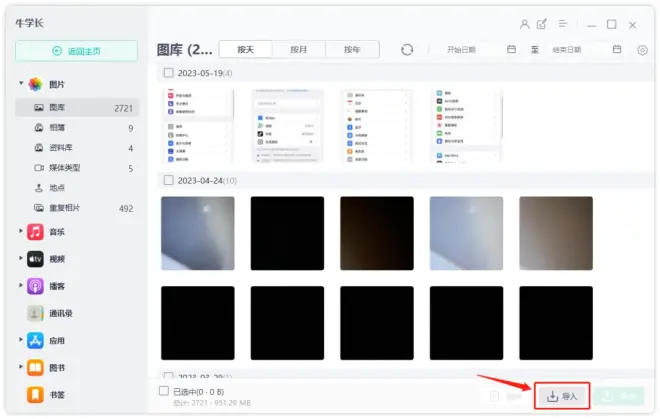Expand the 音乐 category arrow
The height and width of the screenshot is (419, 660).
tap(21, 231)
